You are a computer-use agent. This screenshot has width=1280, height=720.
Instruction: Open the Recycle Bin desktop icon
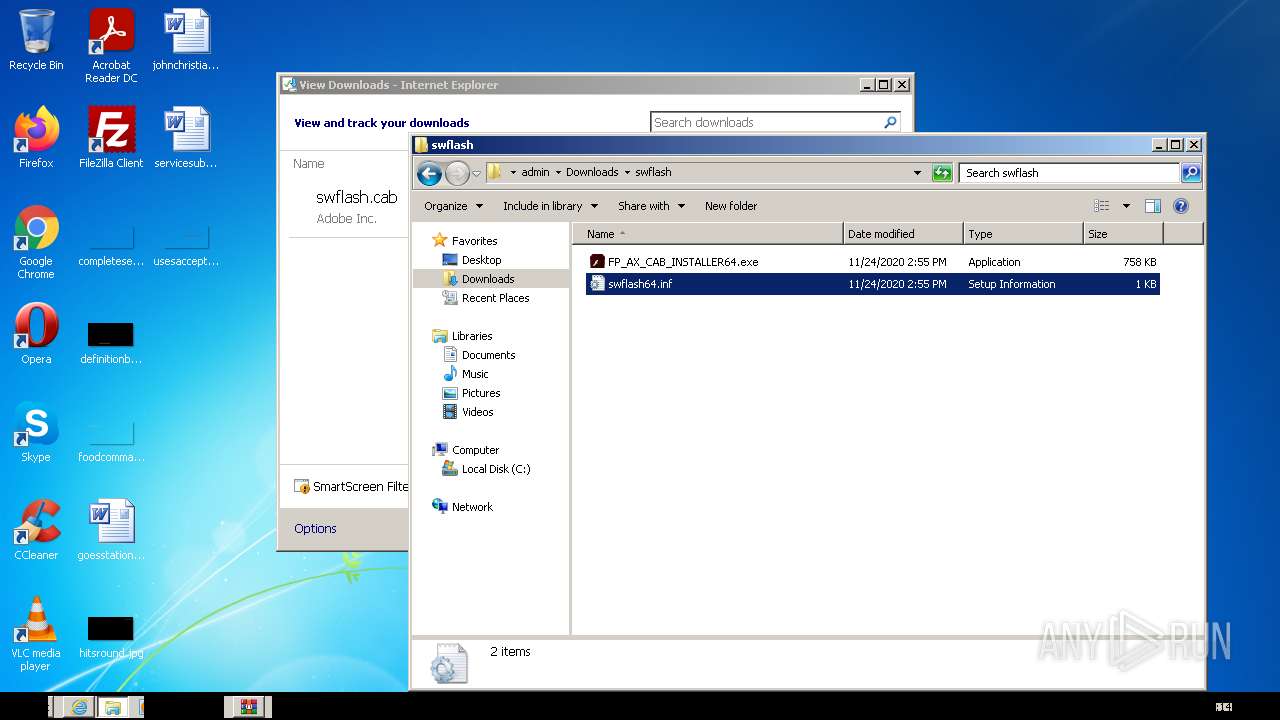click(x=36, y=40)
